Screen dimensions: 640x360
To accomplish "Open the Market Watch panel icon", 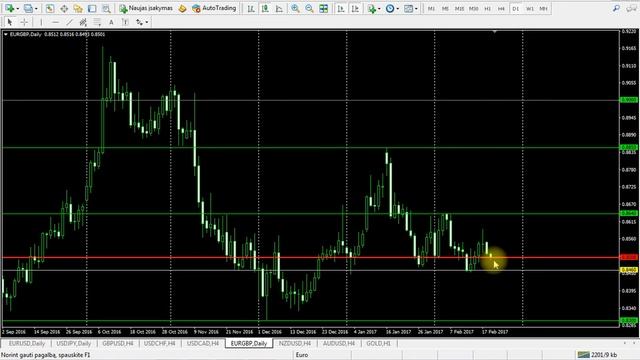I will [50, 8].
